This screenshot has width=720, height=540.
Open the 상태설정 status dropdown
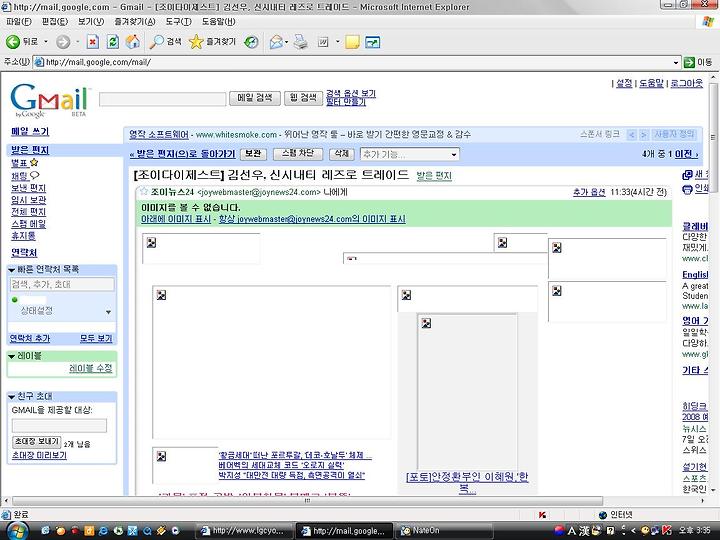(108, 312)
